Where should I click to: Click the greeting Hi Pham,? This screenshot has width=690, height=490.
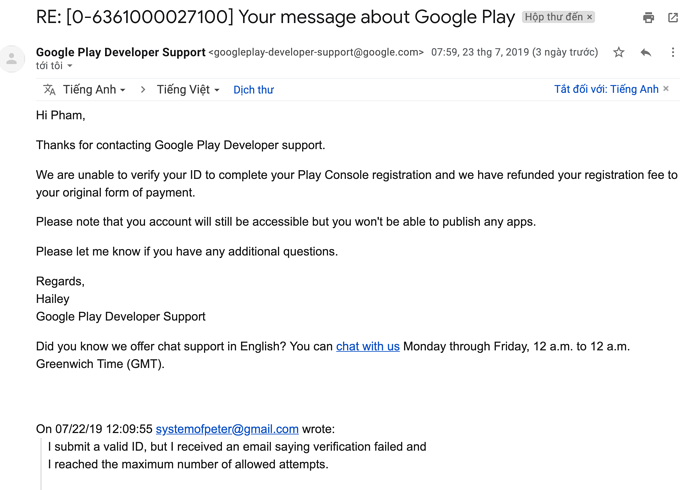coord(60,115)
